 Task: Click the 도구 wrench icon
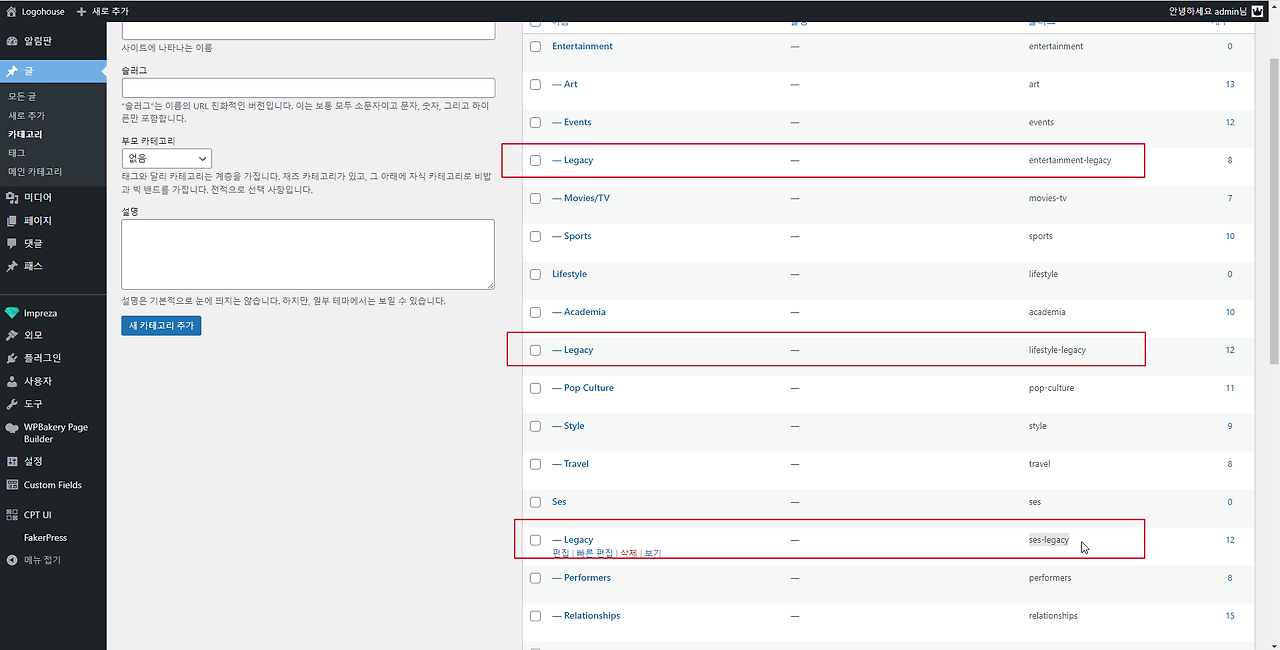[12, 404]
